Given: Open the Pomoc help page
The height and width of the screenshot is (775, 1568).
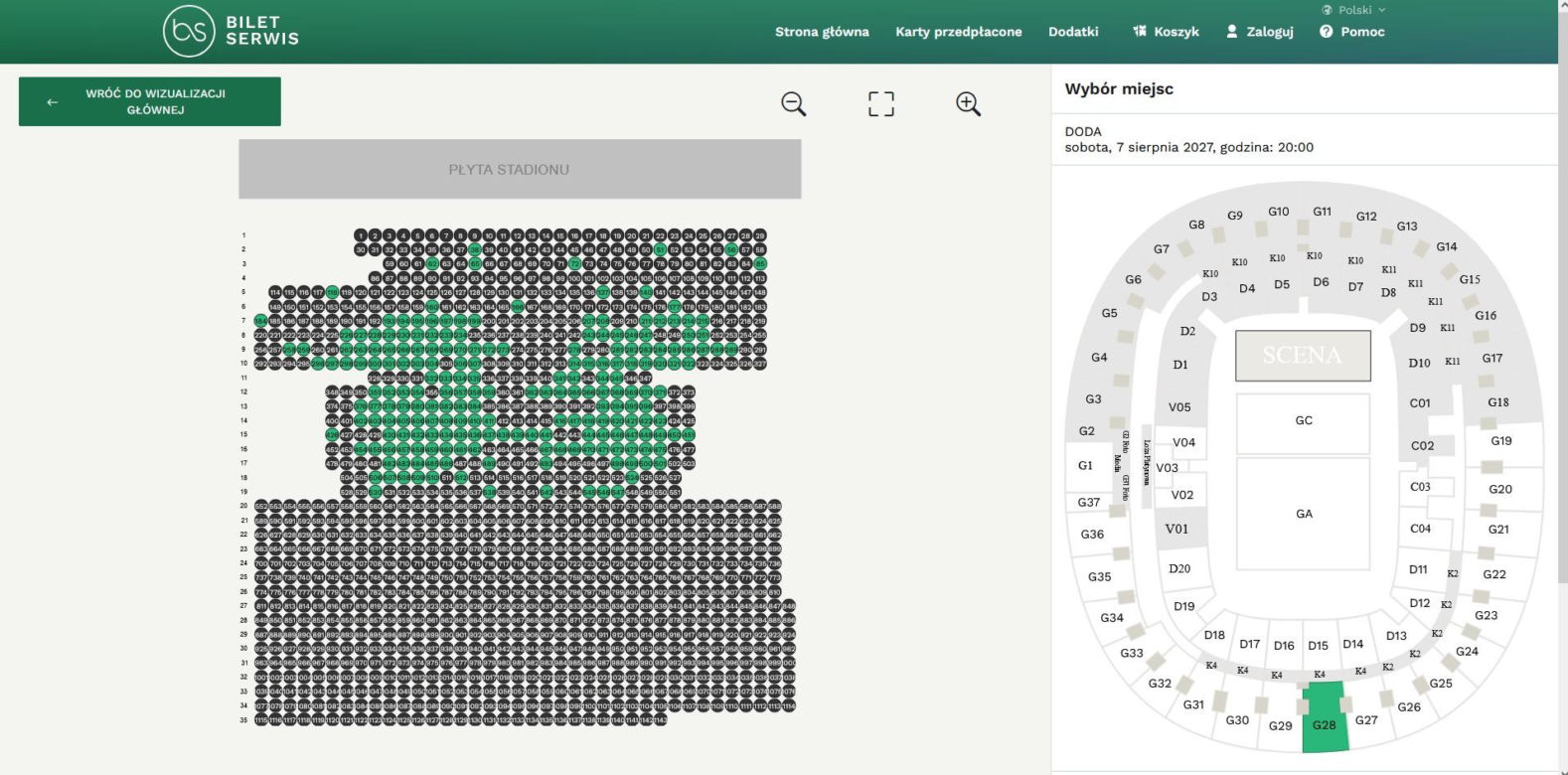Looking at the screenshot, I should click(1351, 32).
